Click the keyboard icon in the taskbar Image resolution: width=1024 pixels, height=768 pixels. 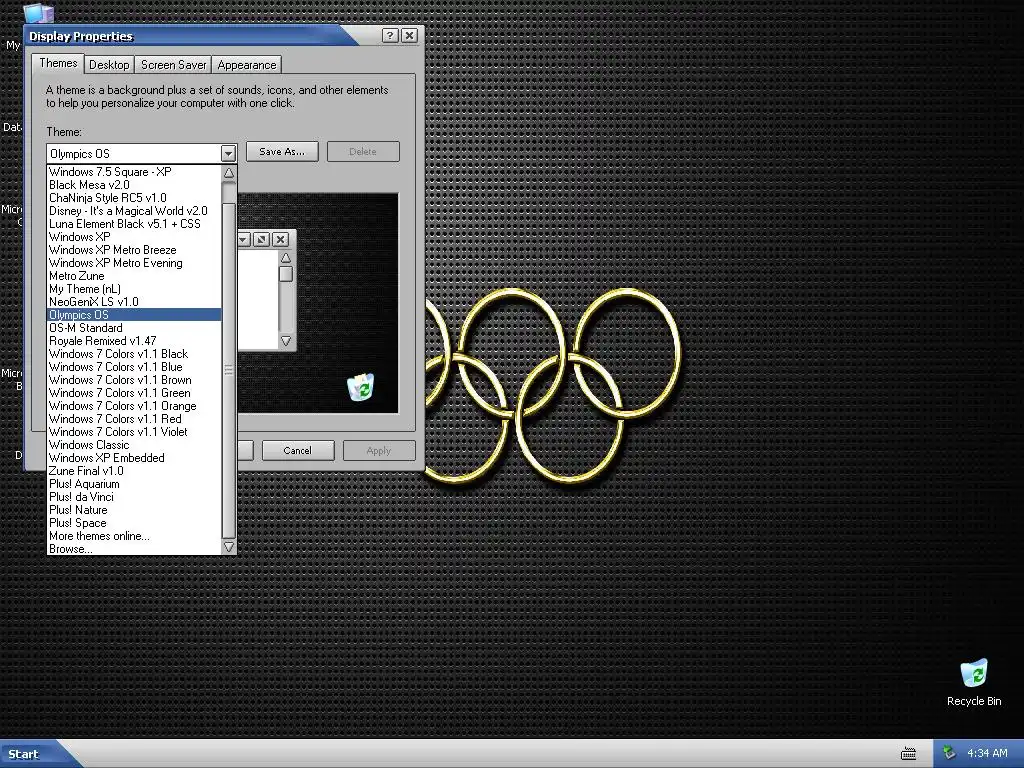coord(908,754)
